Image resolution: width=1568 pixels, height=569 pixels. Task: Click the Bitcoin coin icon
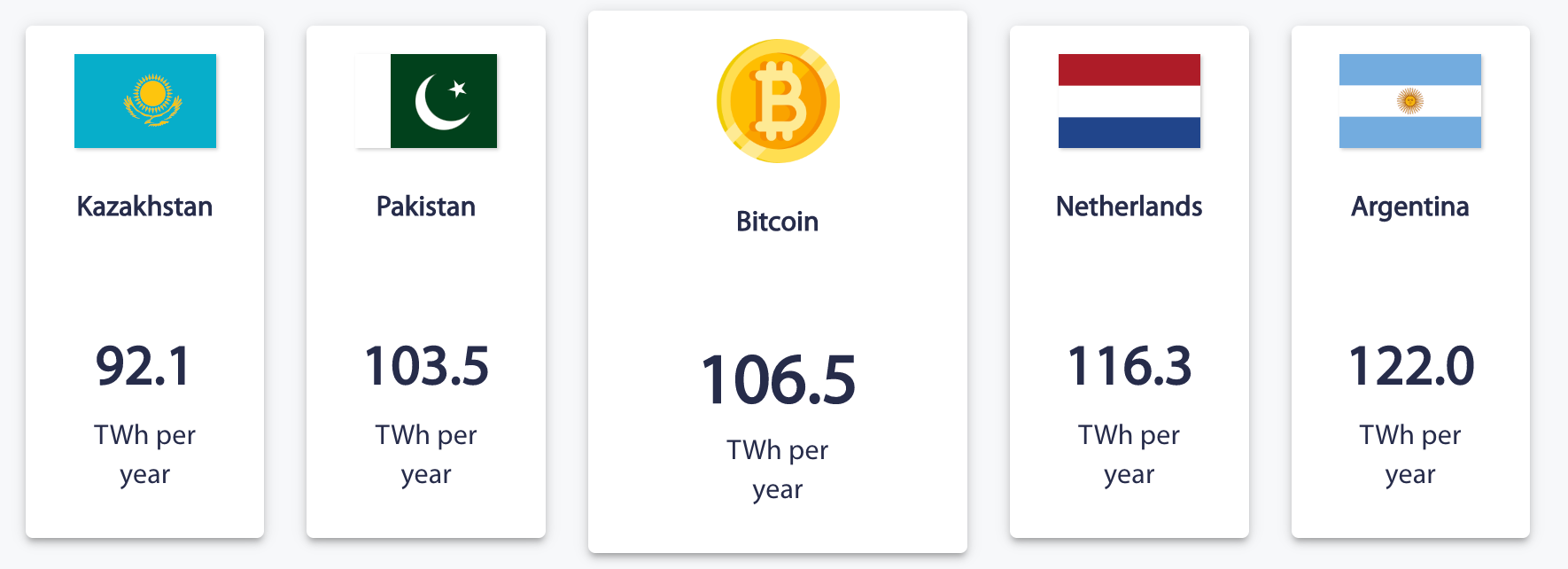point(778,101)
